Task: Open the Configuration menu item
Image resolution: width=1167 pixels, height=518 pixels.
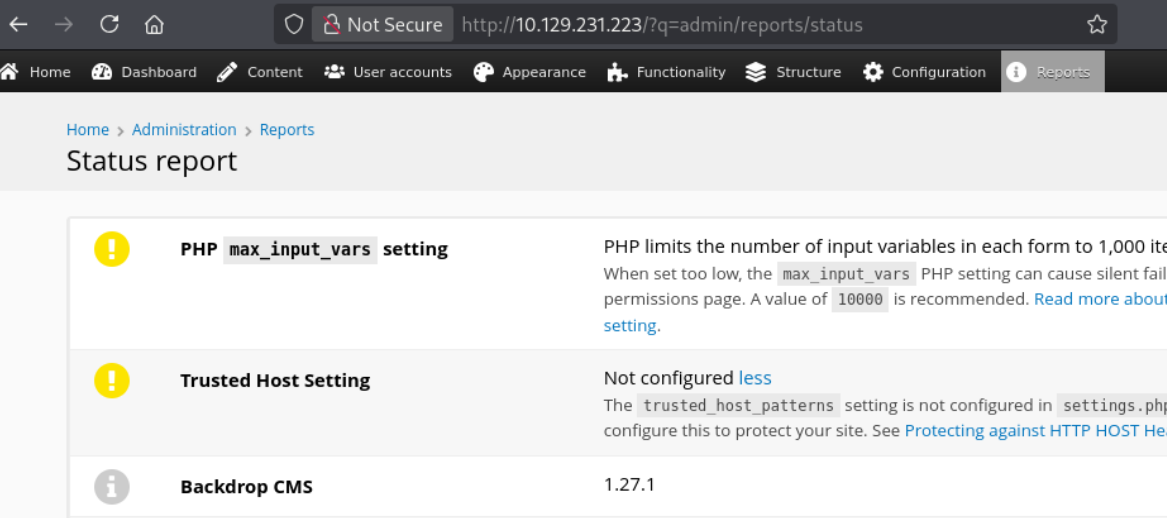Action: coord(939,71)
